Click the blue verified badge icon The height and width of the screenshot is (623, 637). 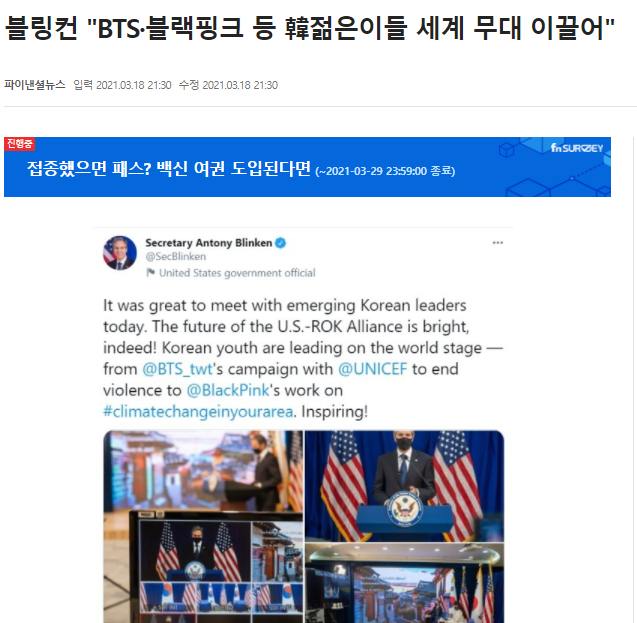pos(280,243)
